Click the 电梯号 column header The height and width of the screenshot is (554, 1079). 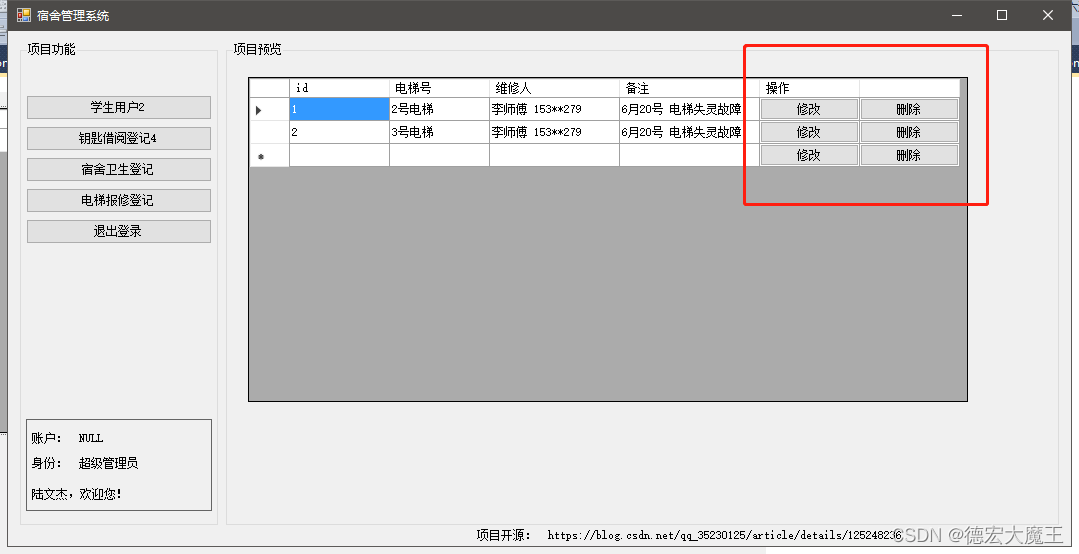click(x=439, y=88)
